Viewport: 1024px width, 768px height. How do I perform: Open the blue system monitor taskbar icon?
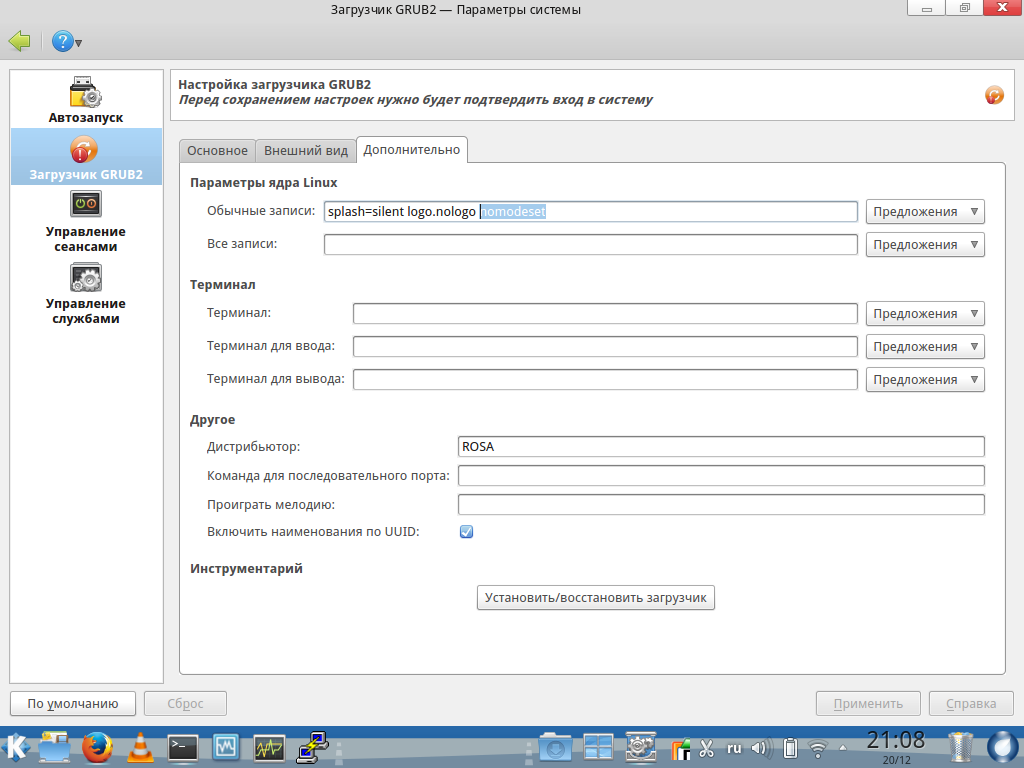pos(226,748)
